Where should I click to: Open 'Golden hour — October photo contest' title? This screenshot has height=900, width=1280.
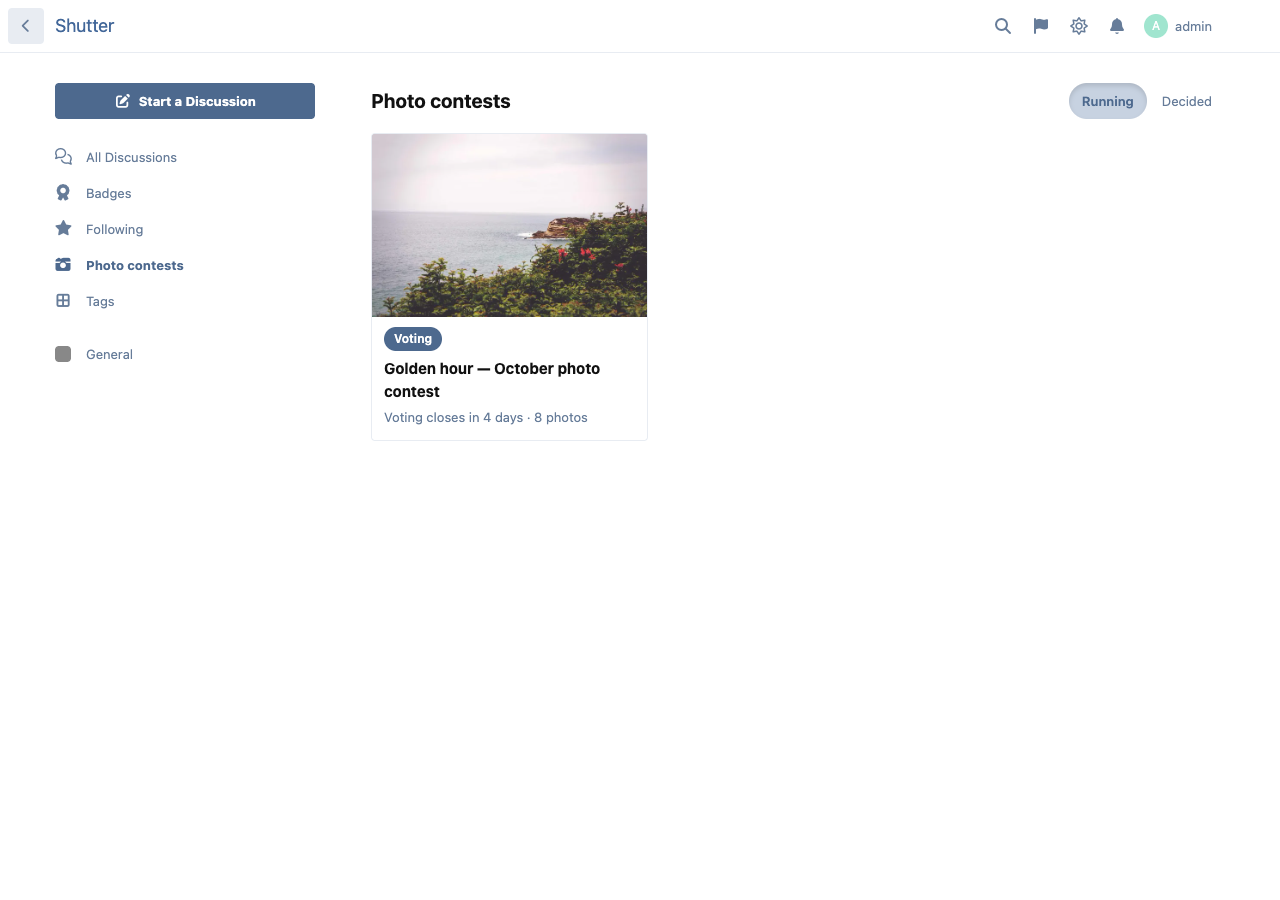[x=492, y=380]
